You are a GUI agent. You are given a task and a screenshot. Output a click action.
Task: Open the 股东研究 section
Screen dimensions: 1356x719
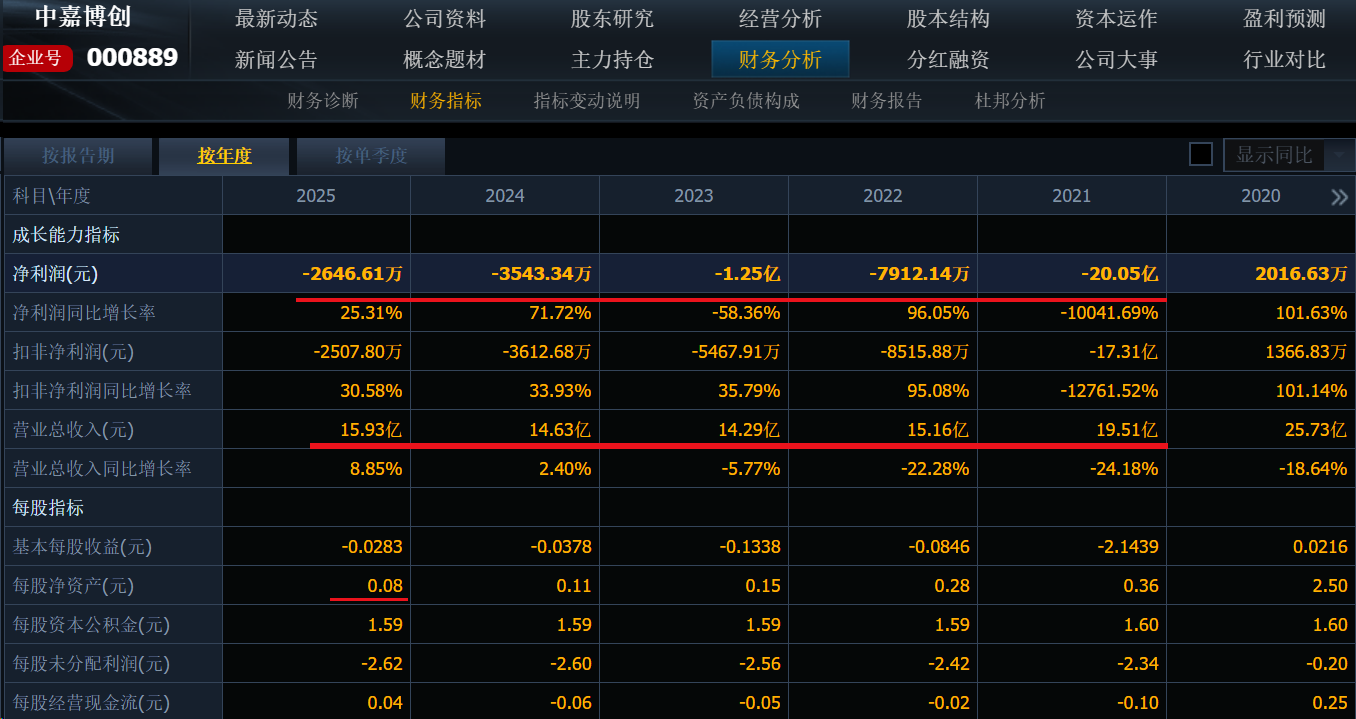612,19
